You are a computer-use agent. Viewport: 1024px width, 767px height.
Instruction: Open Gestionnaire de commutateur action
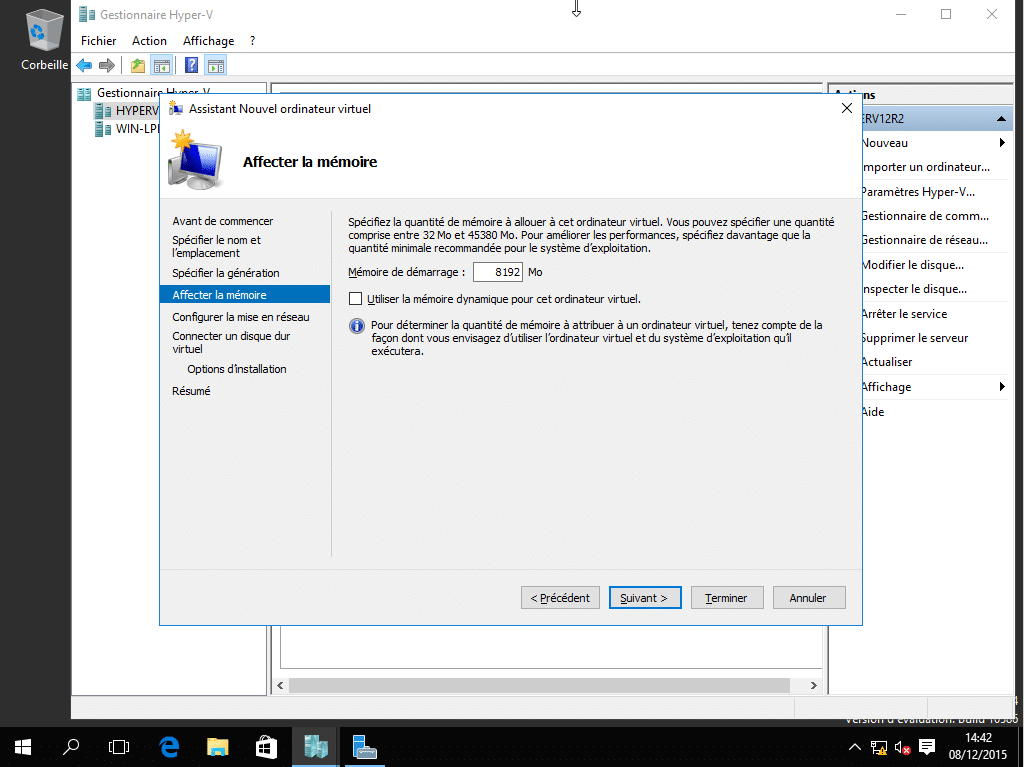coord(925,216)
